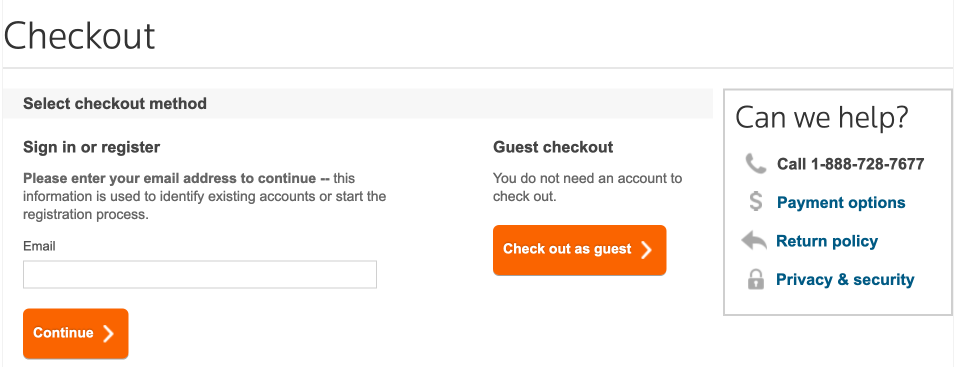
Task: Click the chevron arrow in guest checkout button
Action: pyautogui.click(x=646, y=250)
